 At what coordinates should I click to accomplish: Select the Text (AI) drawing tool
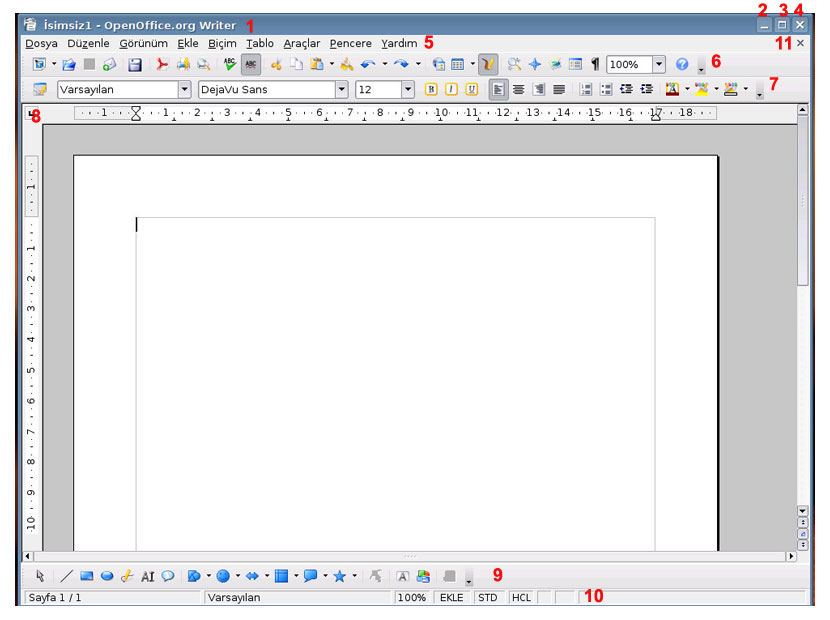(148, 577)
